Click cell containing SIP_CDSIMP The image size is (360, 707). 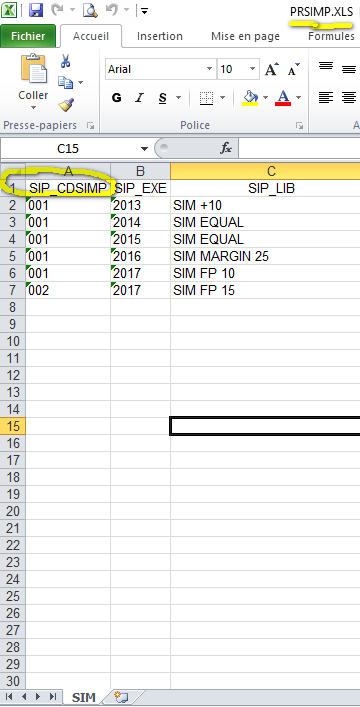click(68, 188)
